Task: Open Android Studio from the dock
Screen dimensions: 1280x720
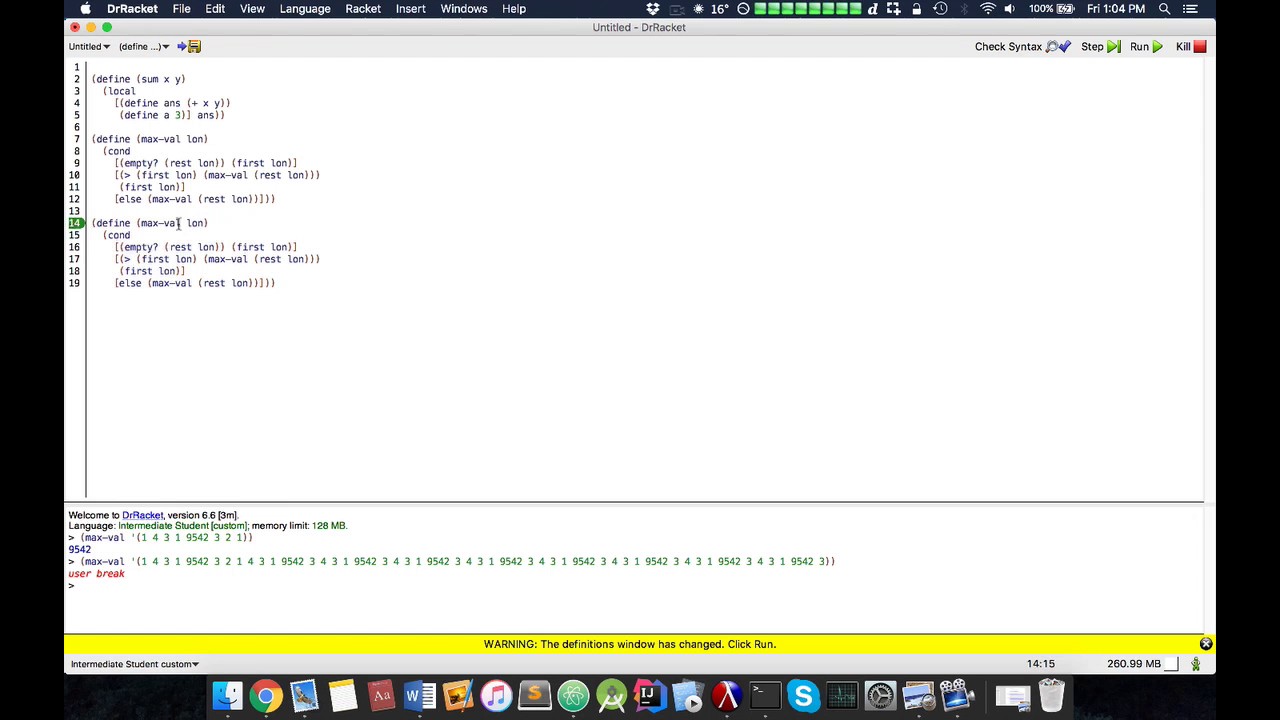Action: (x=611, y=695)
